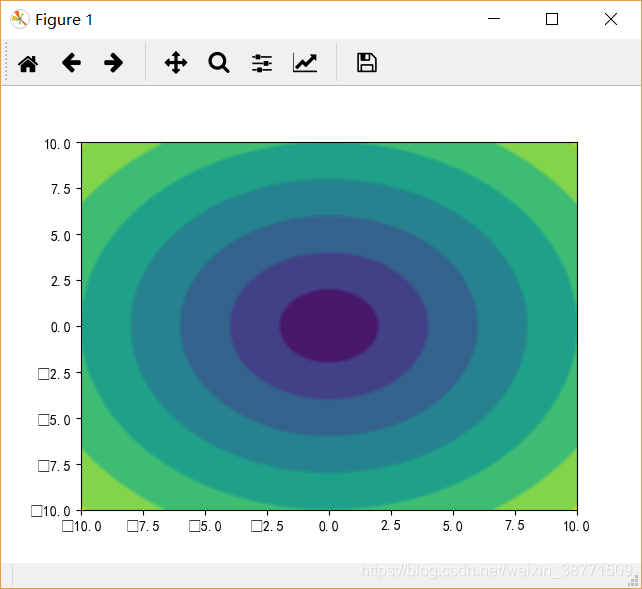Select the Zoom to rectangle tool
This screenshot has width=642, height=589.
(x=219, y=63)
